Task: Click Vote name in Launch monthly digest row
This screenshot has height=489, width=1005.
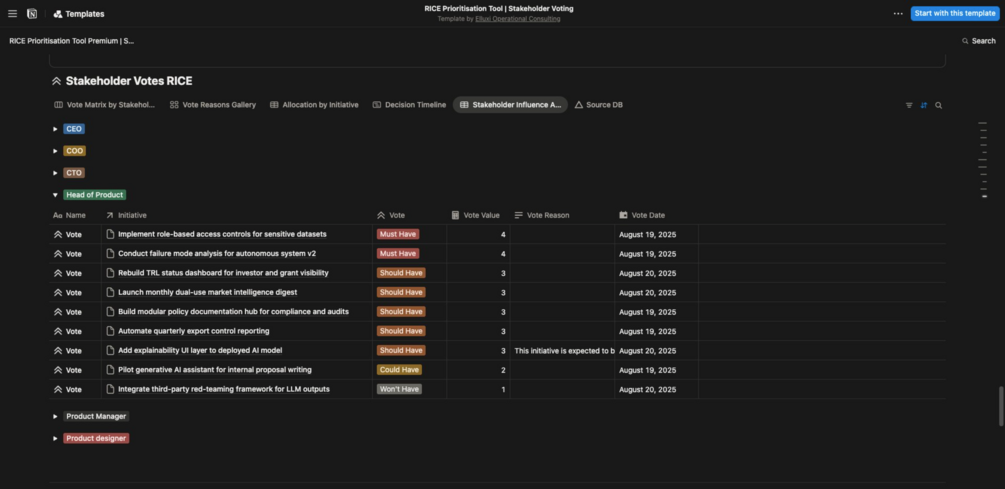Action: 74,292
